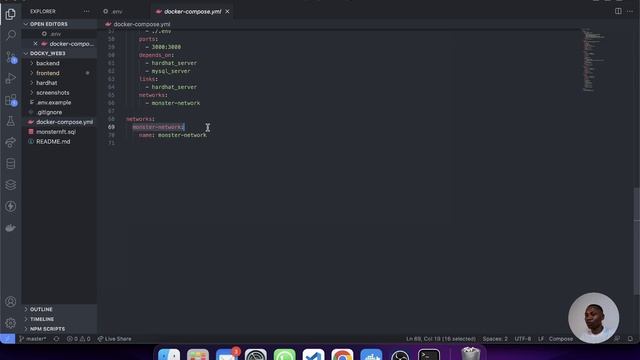The width and height of the screenshot is (640, 360).
Task: Change end of line via LF
Action: tap(541, 339)
